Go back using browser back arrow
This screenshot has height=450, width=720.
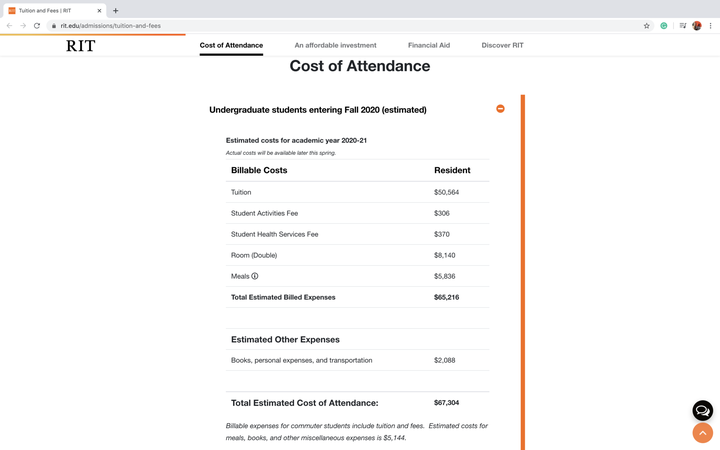coord(9,26)
